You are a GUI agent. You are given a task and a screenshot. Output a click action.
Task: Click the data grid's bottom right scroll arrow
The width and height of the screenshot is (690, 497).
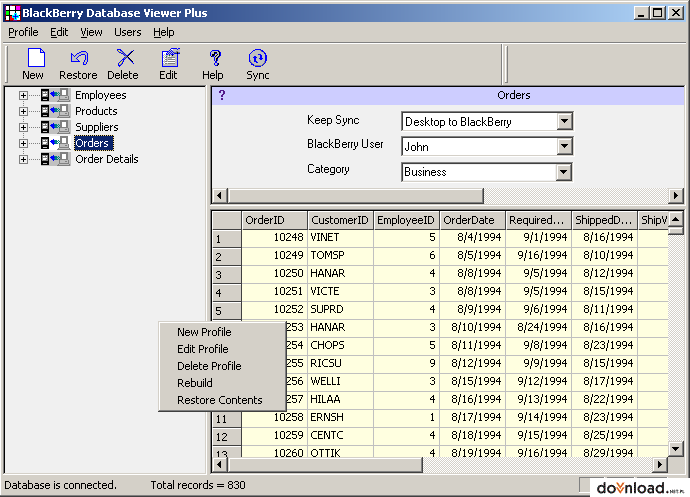tap(659, 464)
